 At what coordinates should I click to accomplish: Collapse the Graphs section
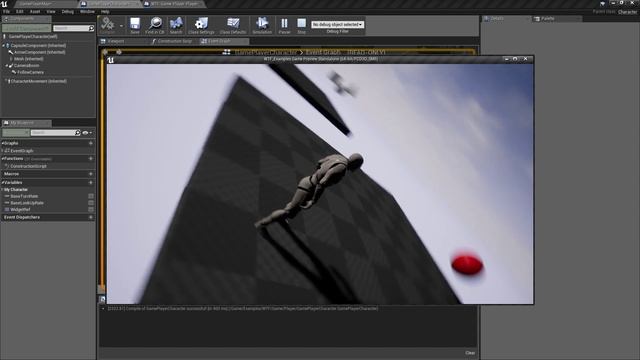[3, 143]
